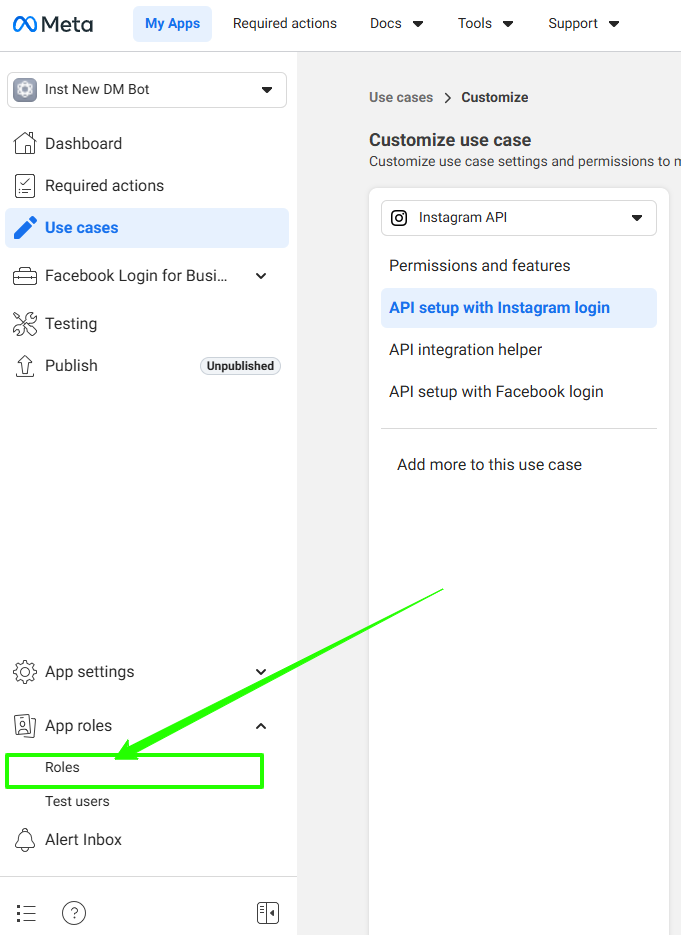Open the Inst New DM Bot app selector
This screenshot has width=681, height=935.
pyautogui.click(x=147, y=90)
